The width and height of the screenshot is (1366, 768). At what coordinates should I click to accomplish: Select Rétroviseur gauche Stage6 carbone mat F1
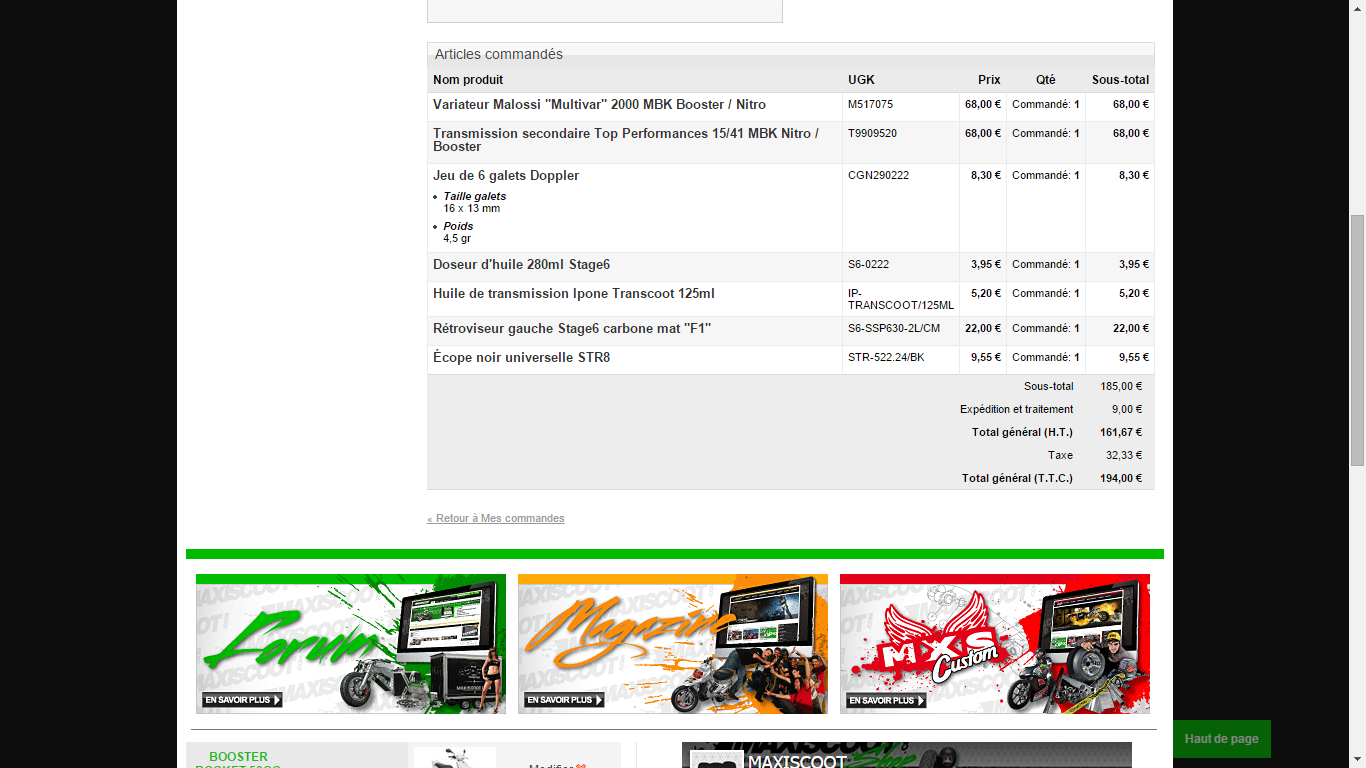pyautogui.click(x=572, y=328)
